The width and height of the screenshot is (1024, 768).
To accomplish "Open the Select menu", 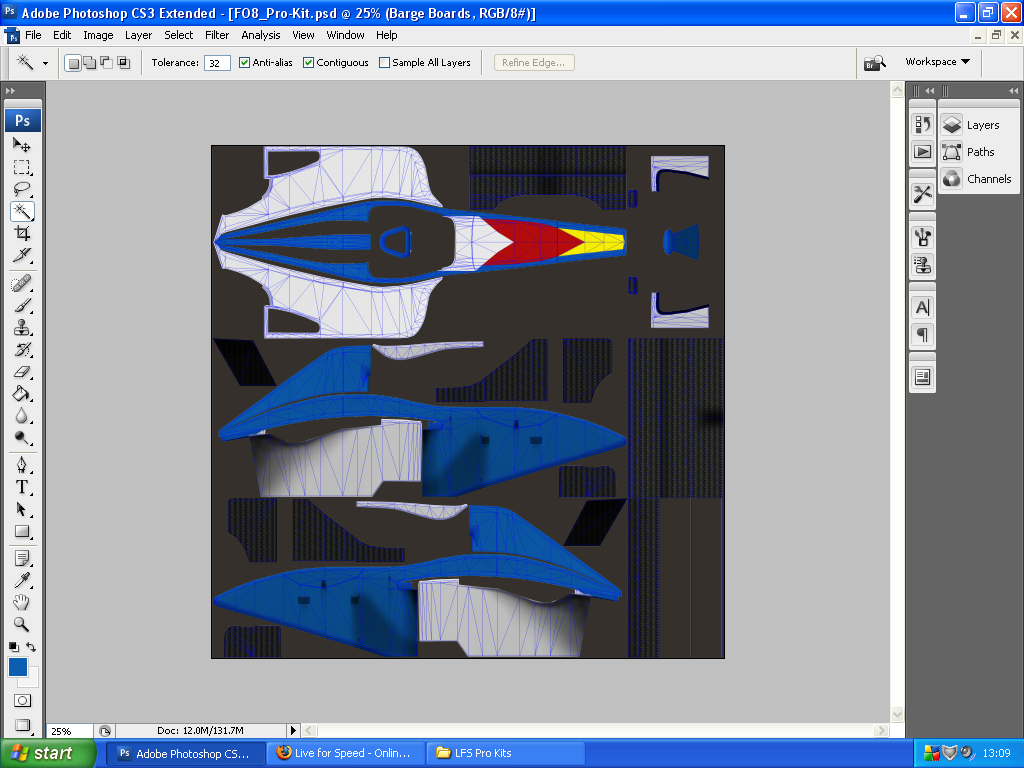I will point(178,35).
